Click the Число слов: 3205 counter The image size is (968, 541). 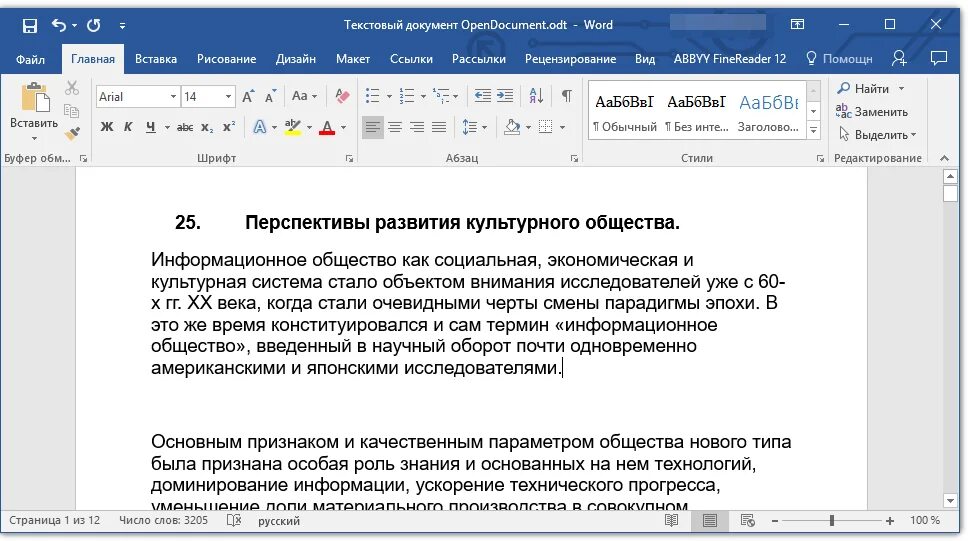coord(164,521)
